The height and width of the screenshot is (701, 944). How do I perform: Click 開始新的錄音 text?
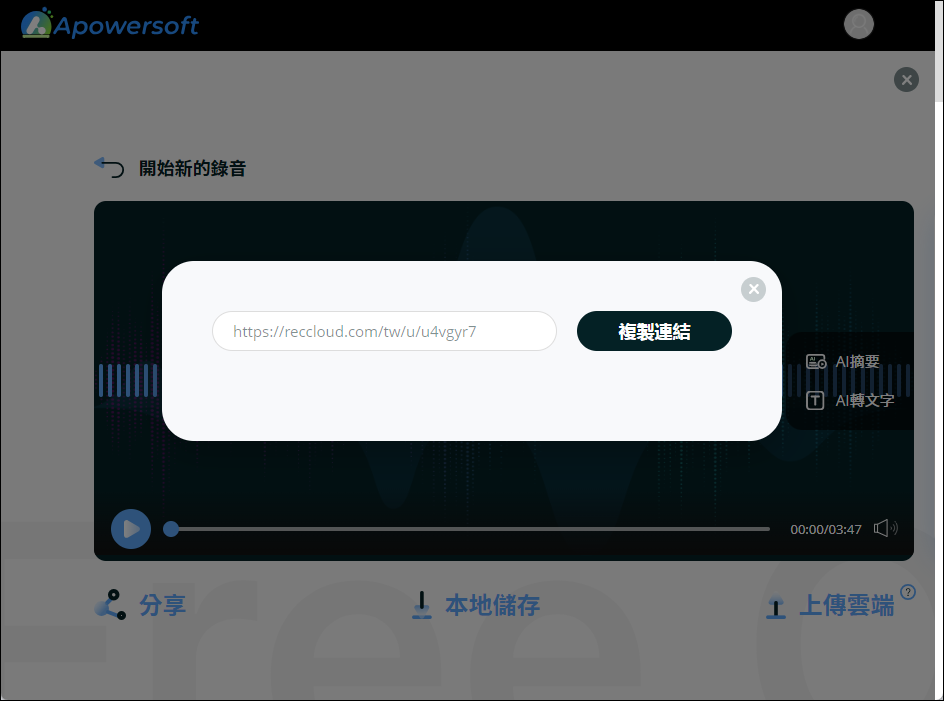[193, 168]
